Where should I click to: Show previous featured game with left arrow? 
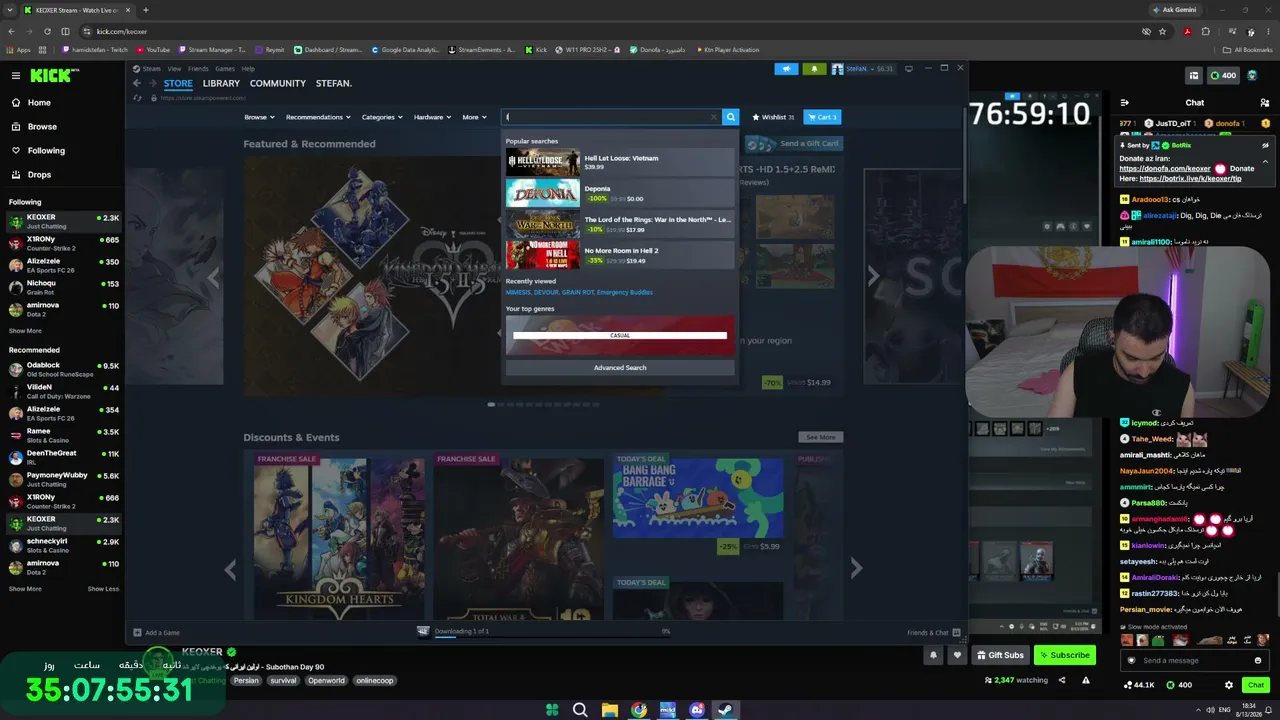213,276
